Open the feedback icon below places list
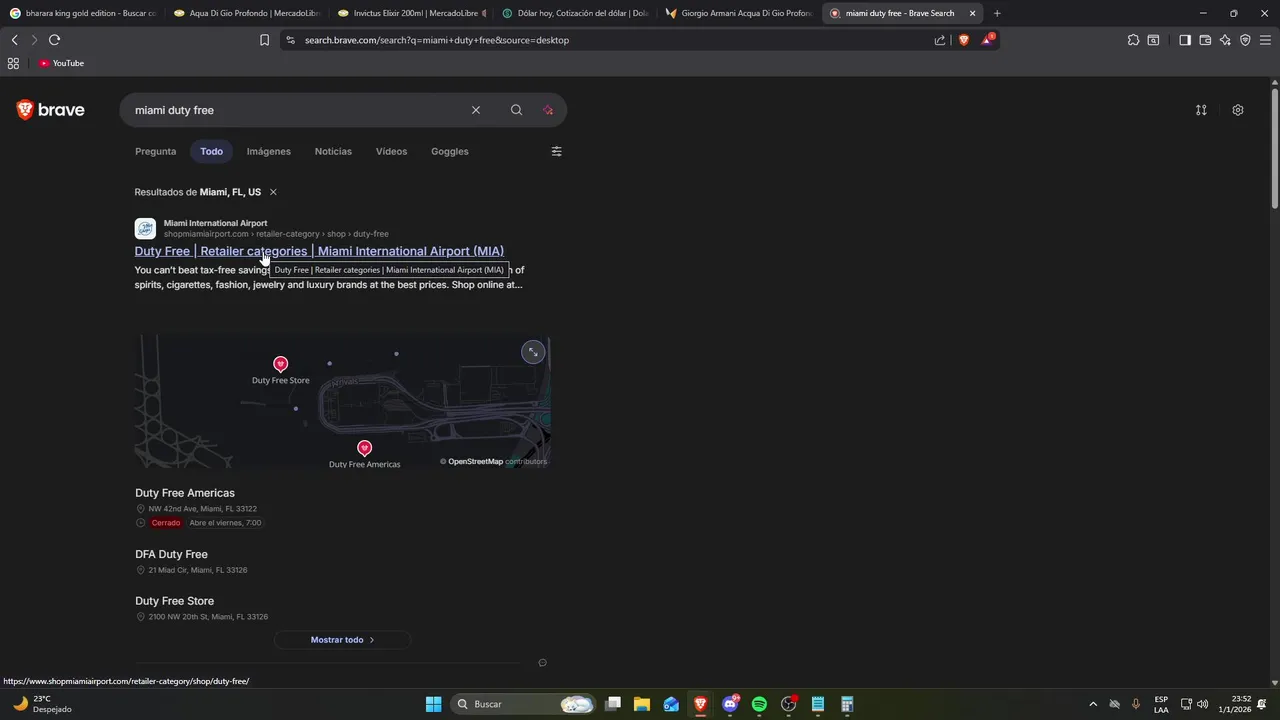The height and width of the screenshot is (720, 1280). point(542,663)
